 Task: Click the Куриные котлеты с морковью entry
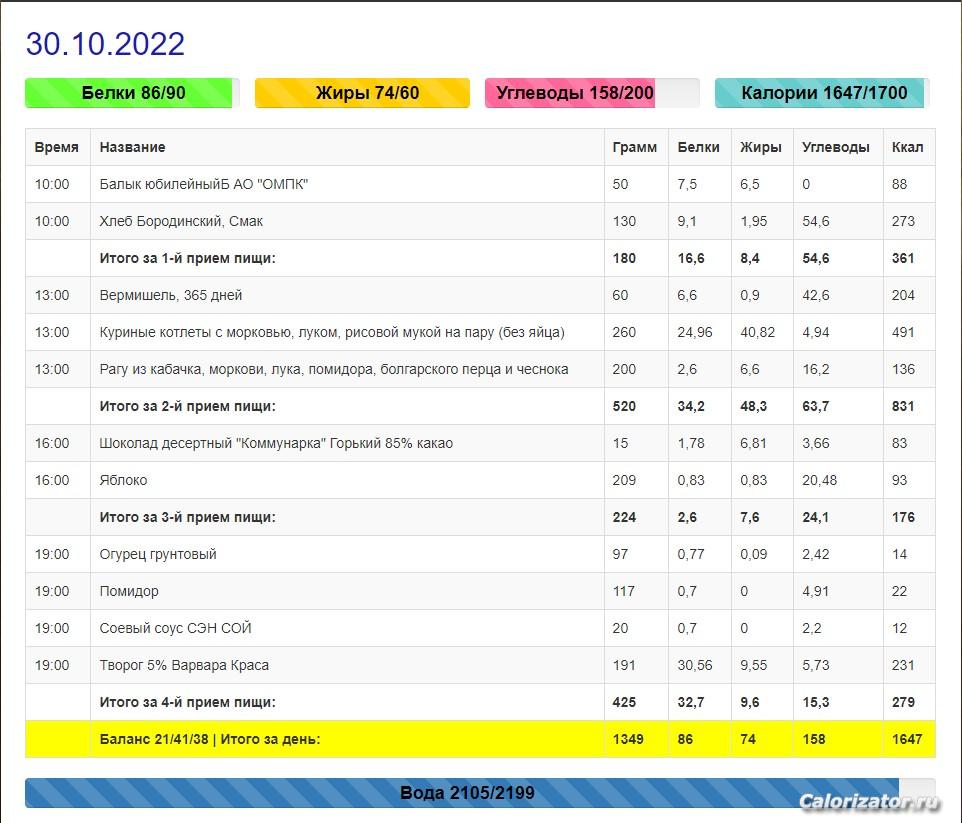pyautogui.click(x=332, y=332)
